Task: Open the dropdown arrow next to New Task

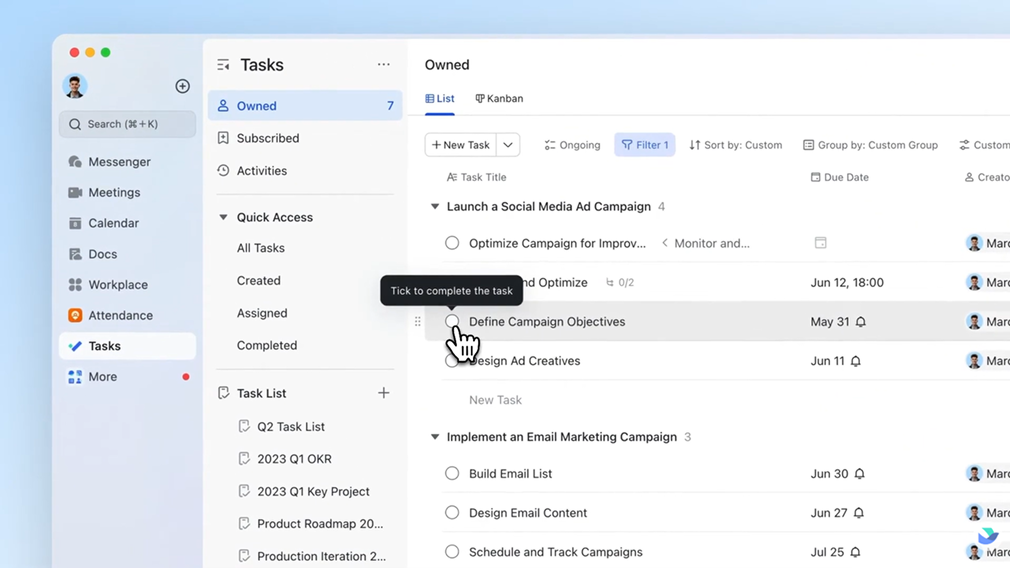Action: (508, 145)
